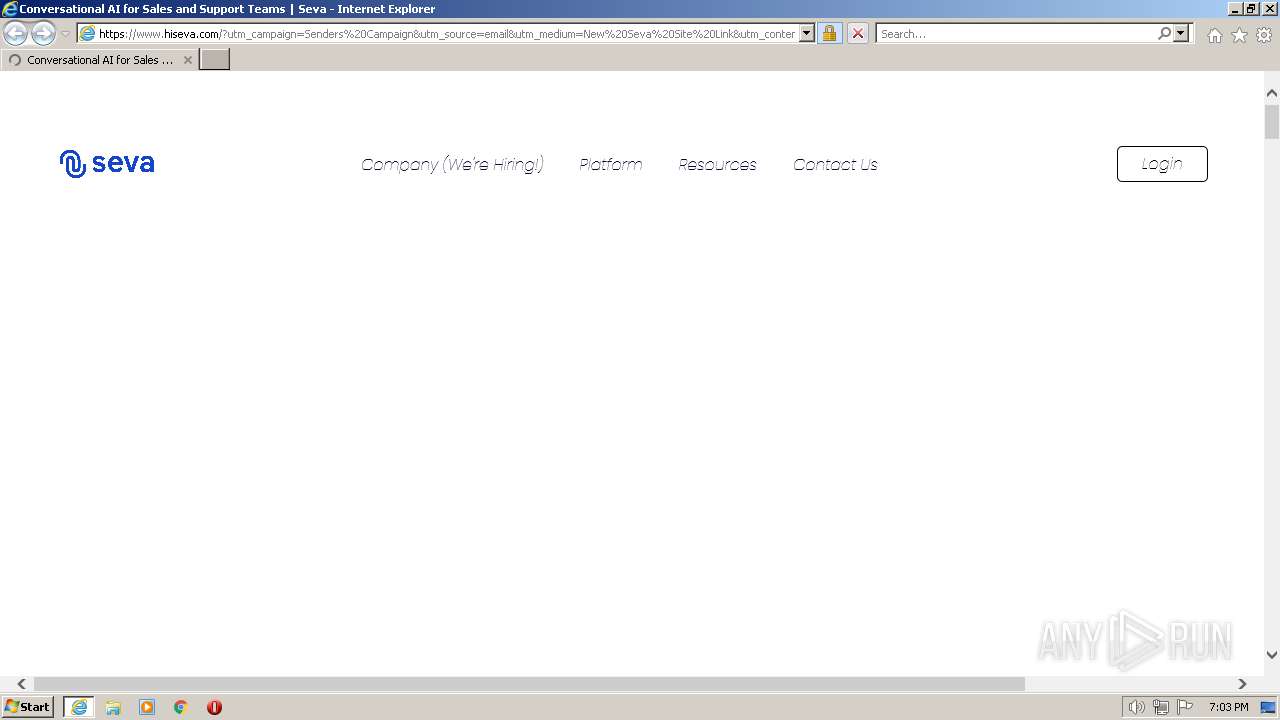The image size is (1280, 720).
Task: Open the recent pages dropdown arrow
Action: coord(65,33)
